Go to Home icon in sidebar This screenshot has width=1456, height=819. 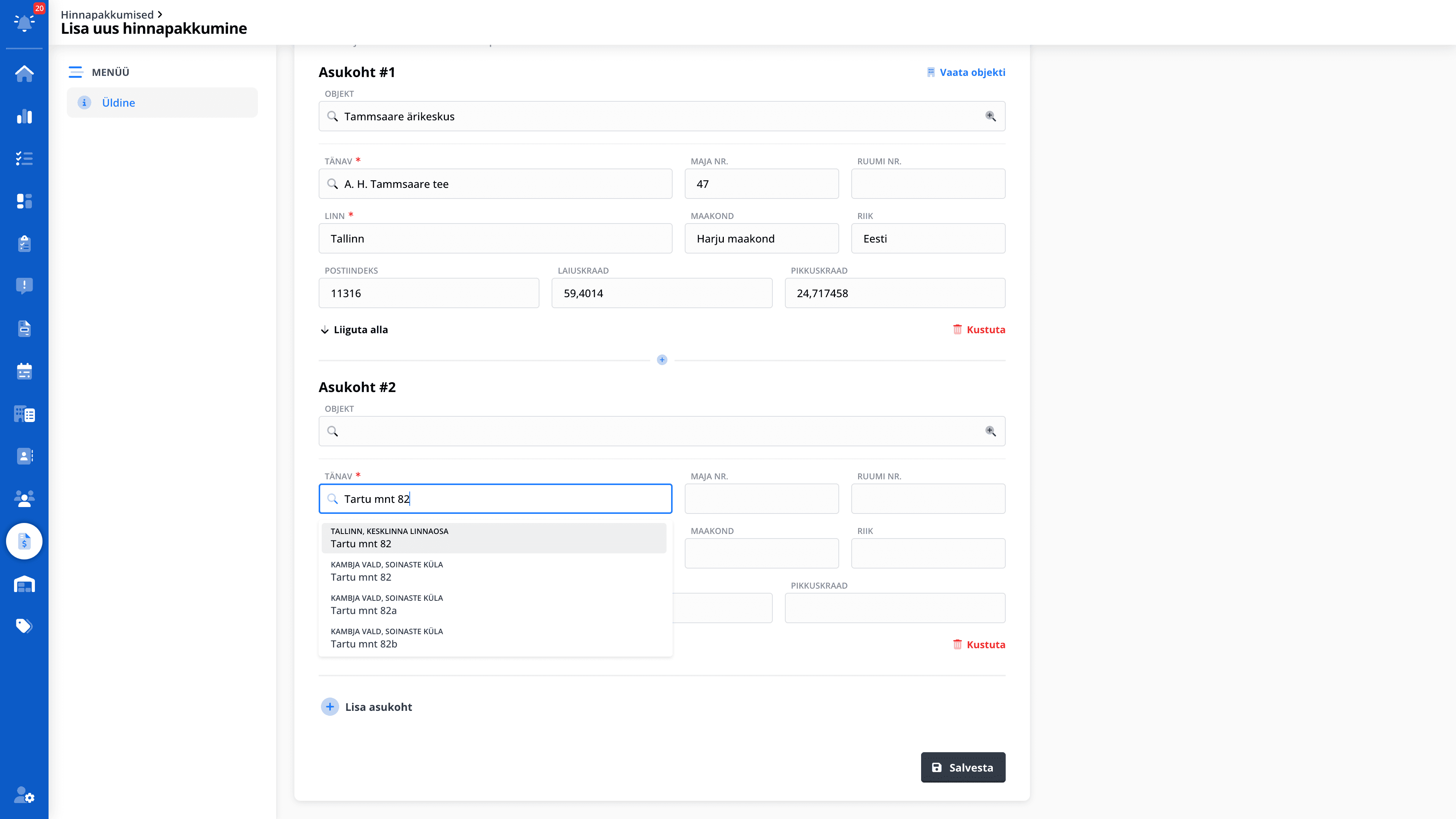coord(24,74)
